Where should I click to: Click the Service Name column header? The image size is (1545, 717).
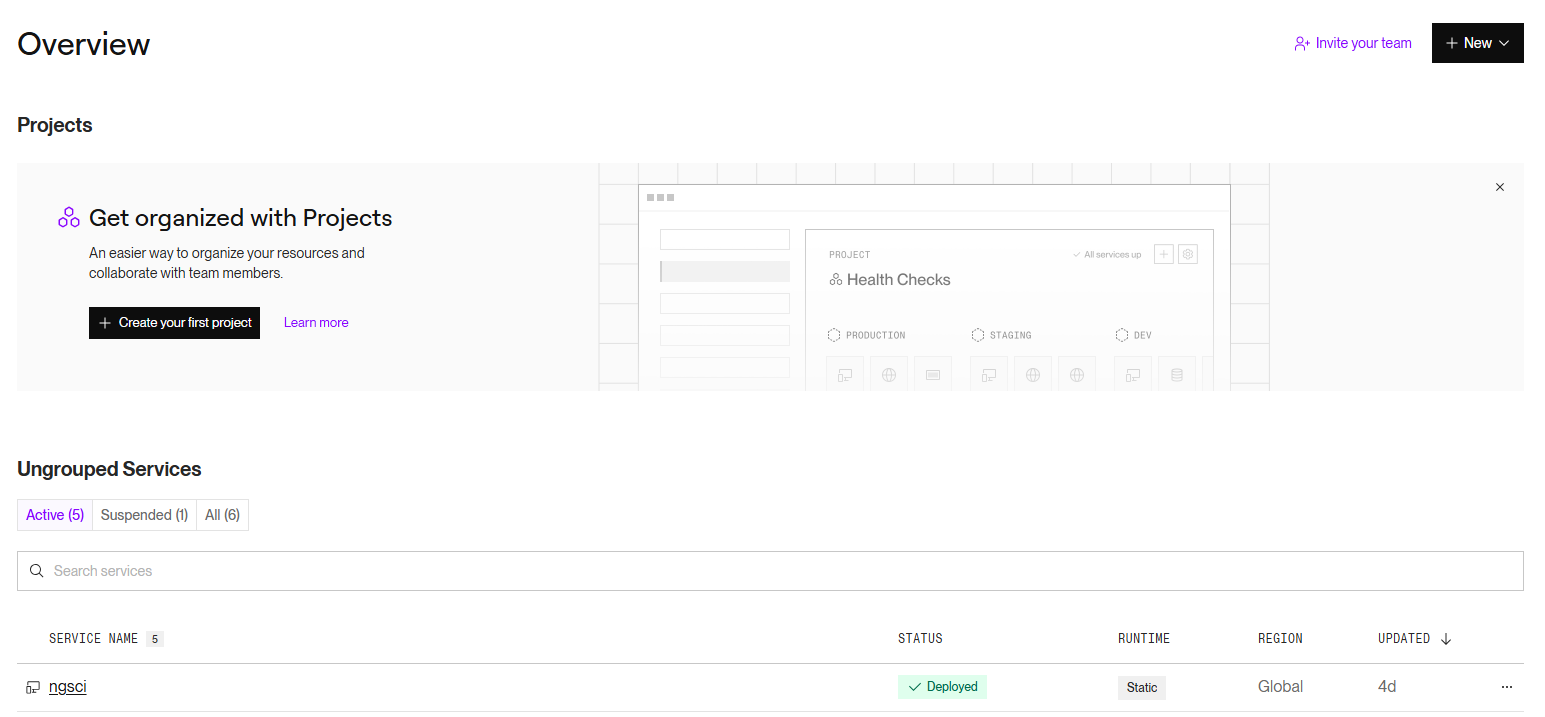94,638
